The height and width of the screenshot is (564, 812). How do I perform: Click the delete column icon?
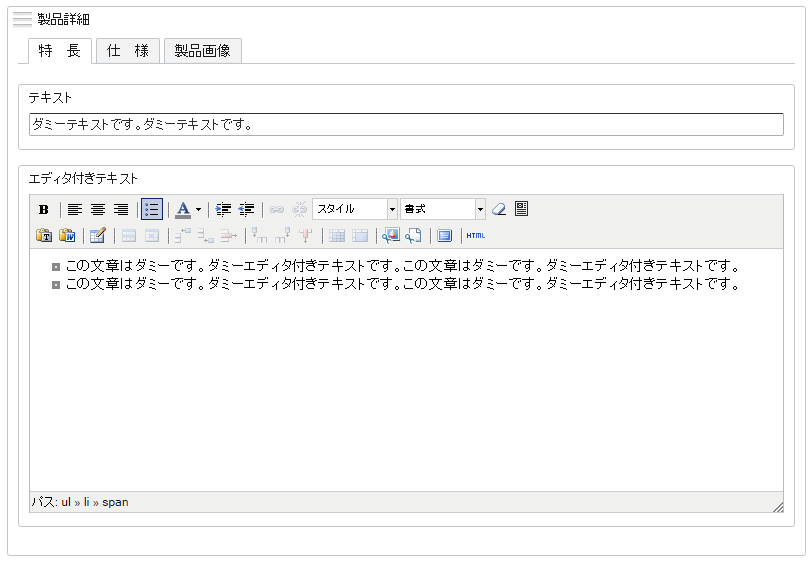(306, 236)
